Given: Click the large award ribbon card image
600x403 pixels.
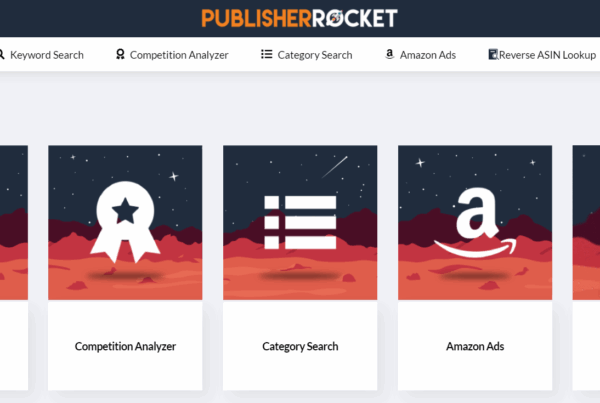Looking at the screenshot, I should (125, 222).
